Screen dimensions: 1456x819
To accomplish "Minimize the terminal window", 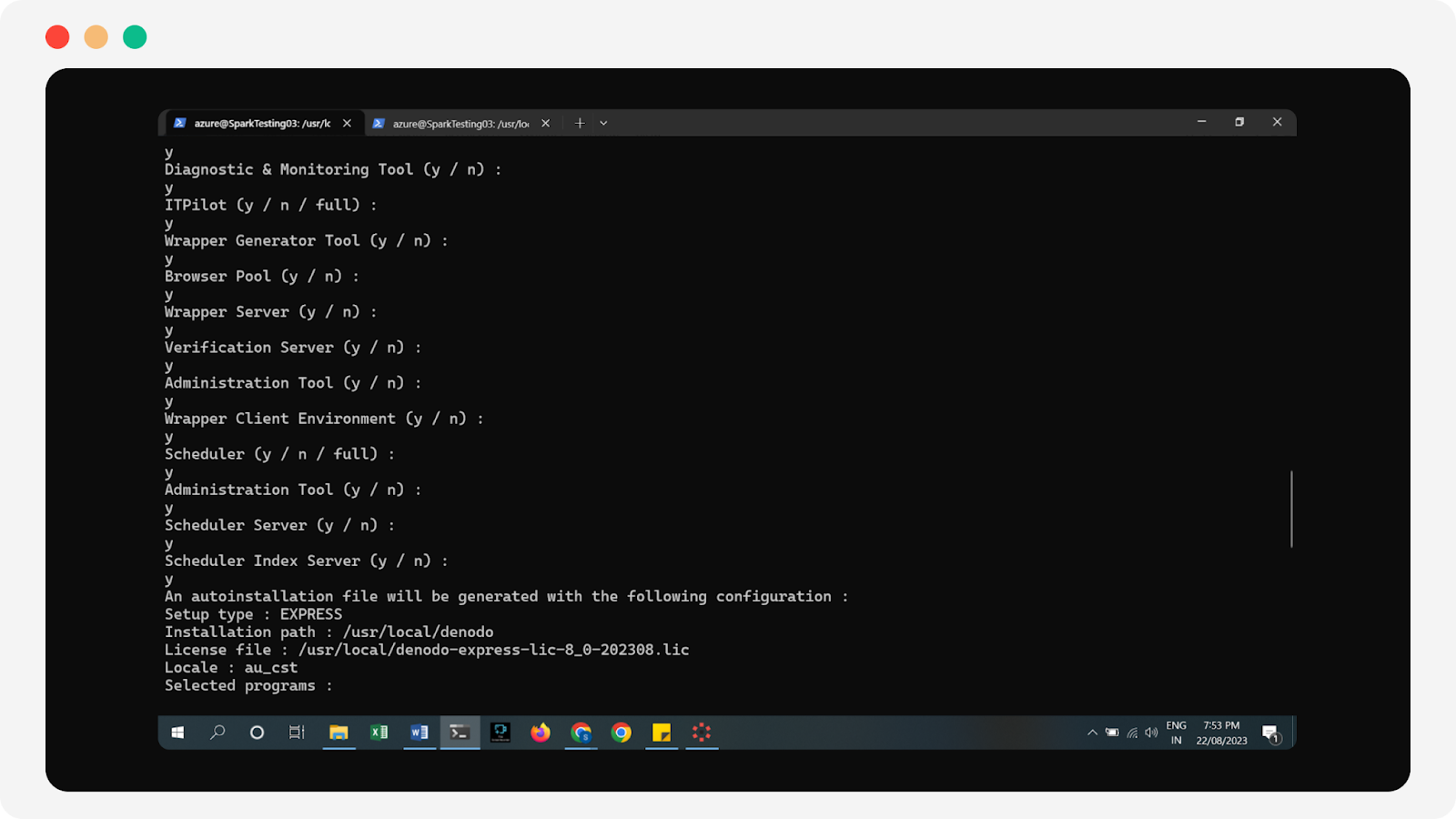I will (x=1201, y=122).
